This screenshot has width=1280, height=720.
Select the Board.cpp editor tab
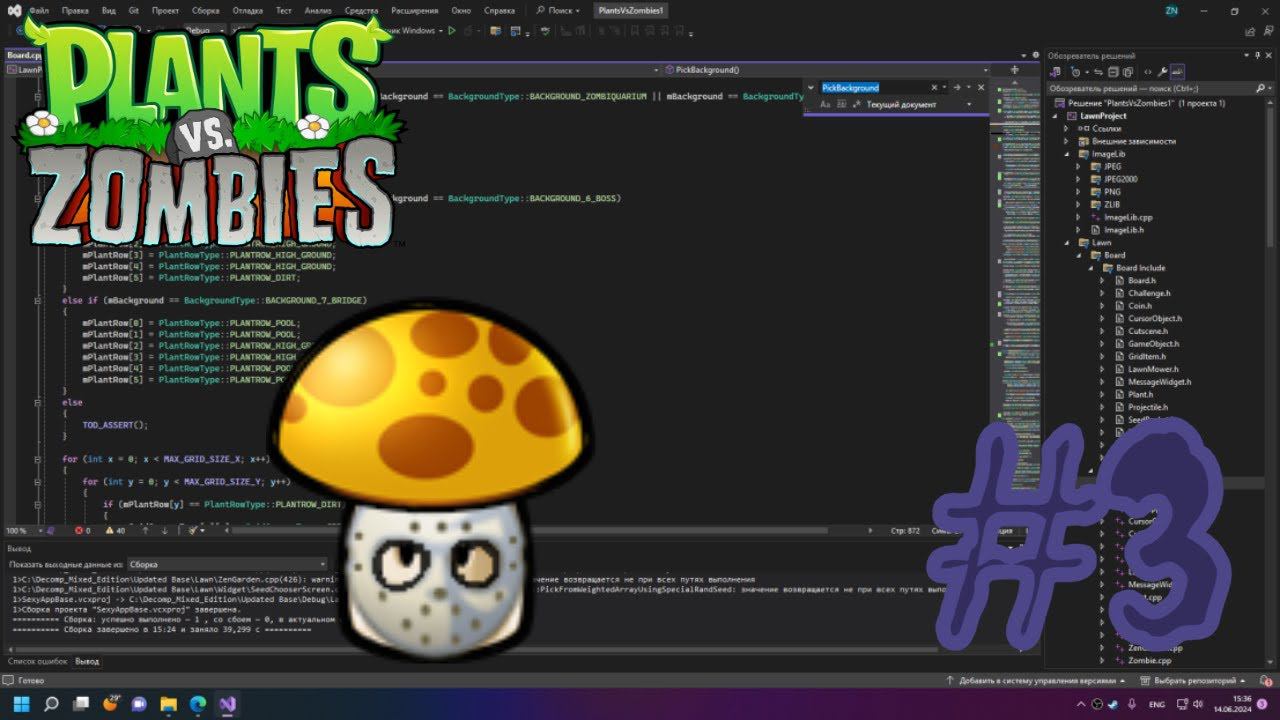click(x=22, y=56)
